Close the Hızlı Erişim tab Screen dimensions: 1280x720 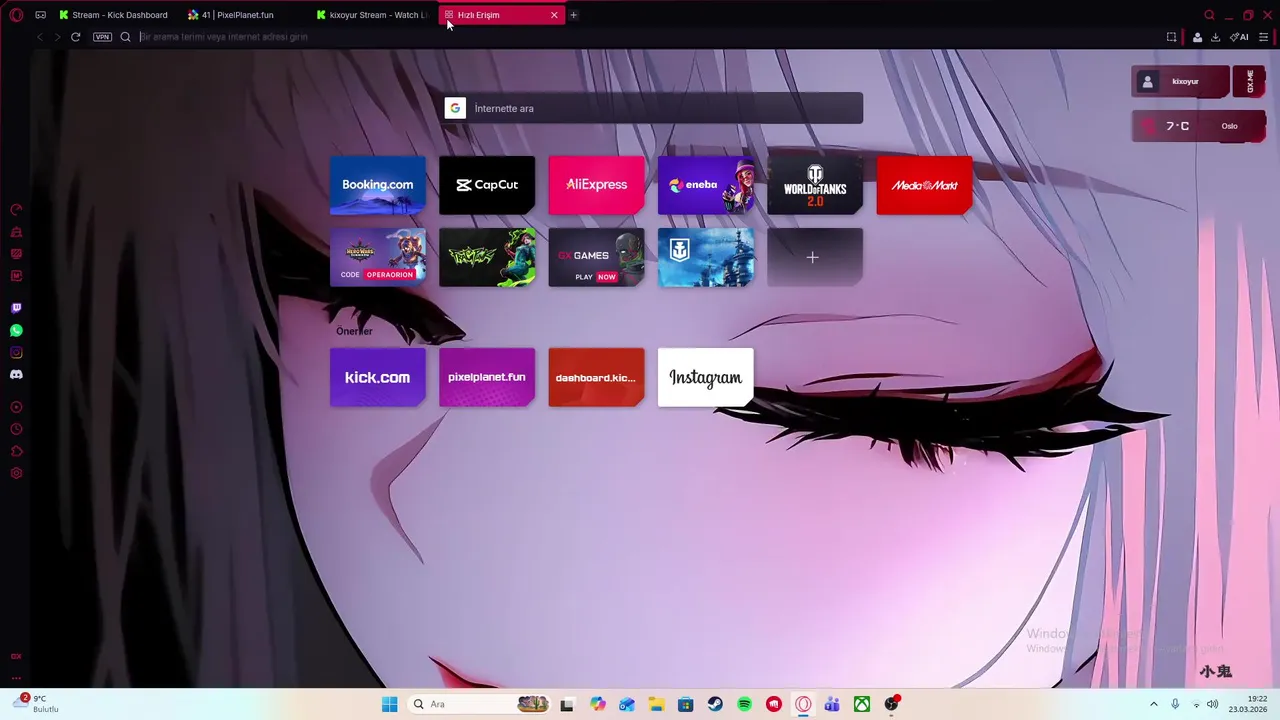pyautogui.click(x=554, y=15)
